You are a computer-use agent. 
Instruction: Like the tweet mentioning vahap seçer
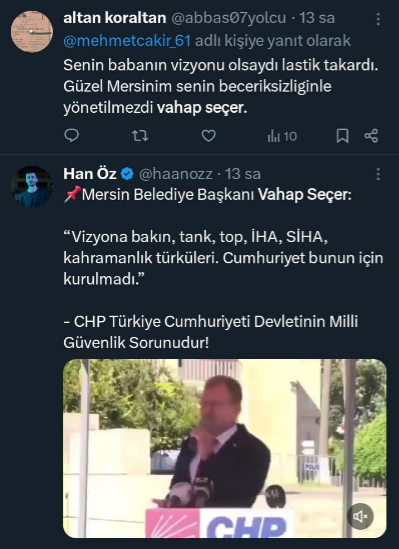[x=209, y=135]
